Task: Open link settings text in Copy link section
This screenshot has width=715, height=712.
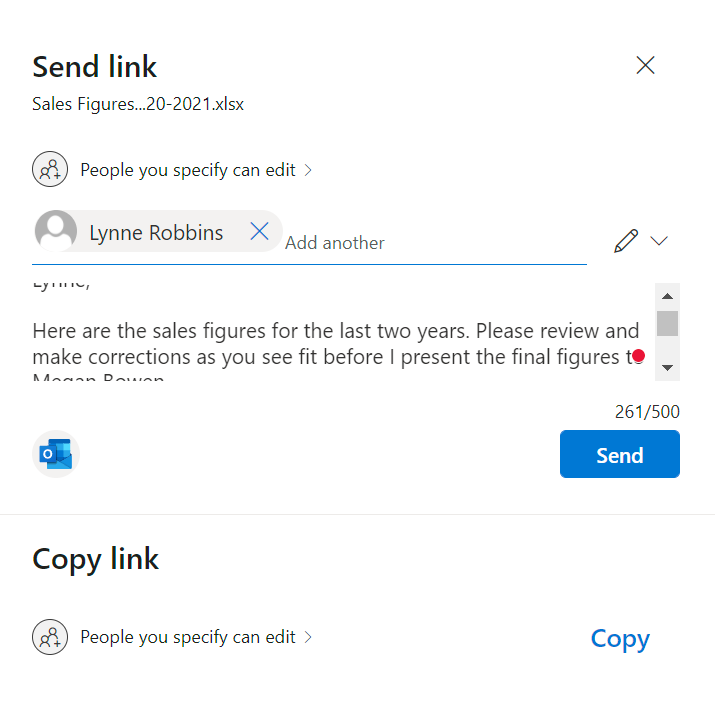Action: (187, 637)
